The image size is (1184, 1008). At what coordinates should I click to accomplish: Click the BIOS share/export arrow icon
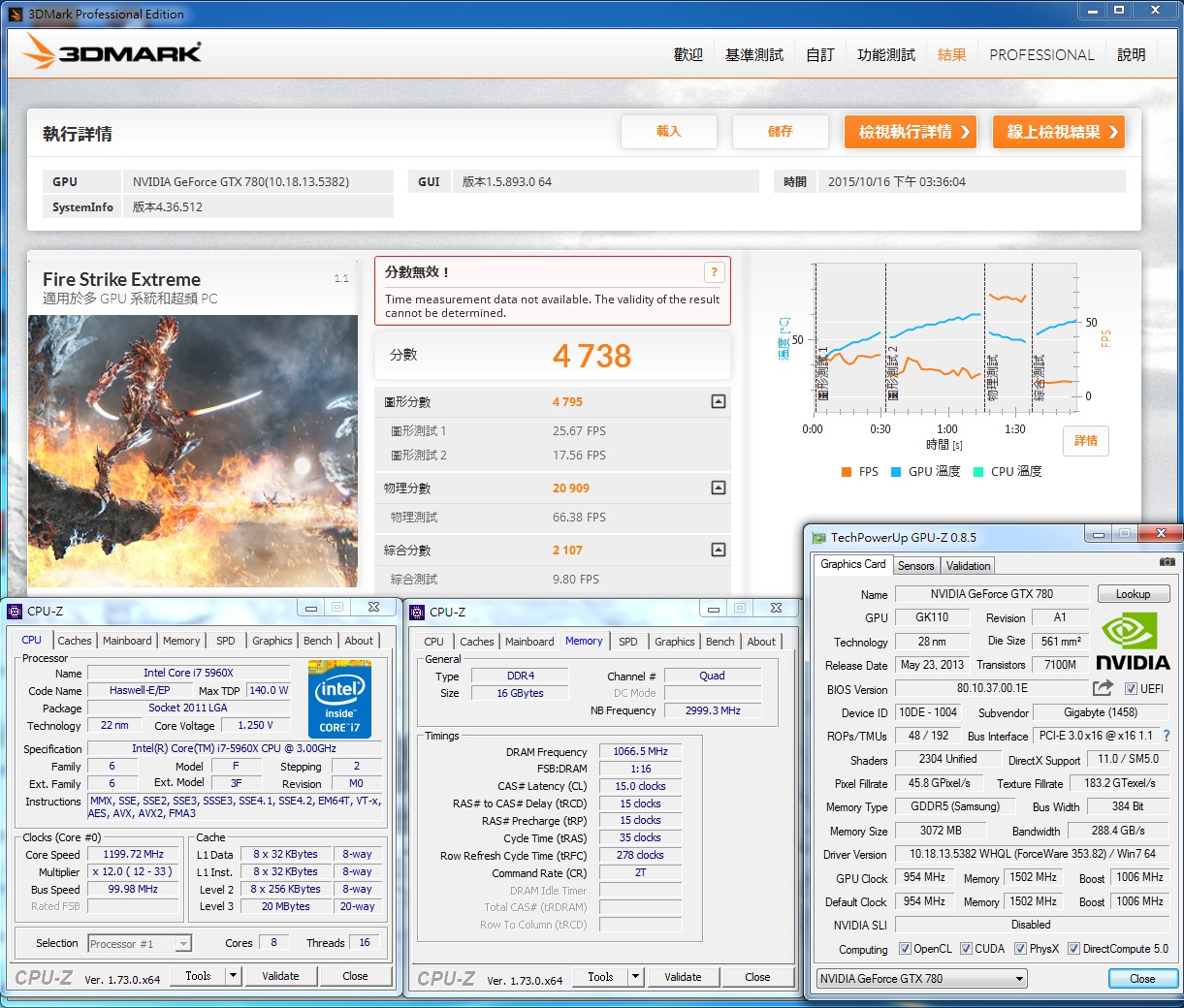coord(1103,688)
